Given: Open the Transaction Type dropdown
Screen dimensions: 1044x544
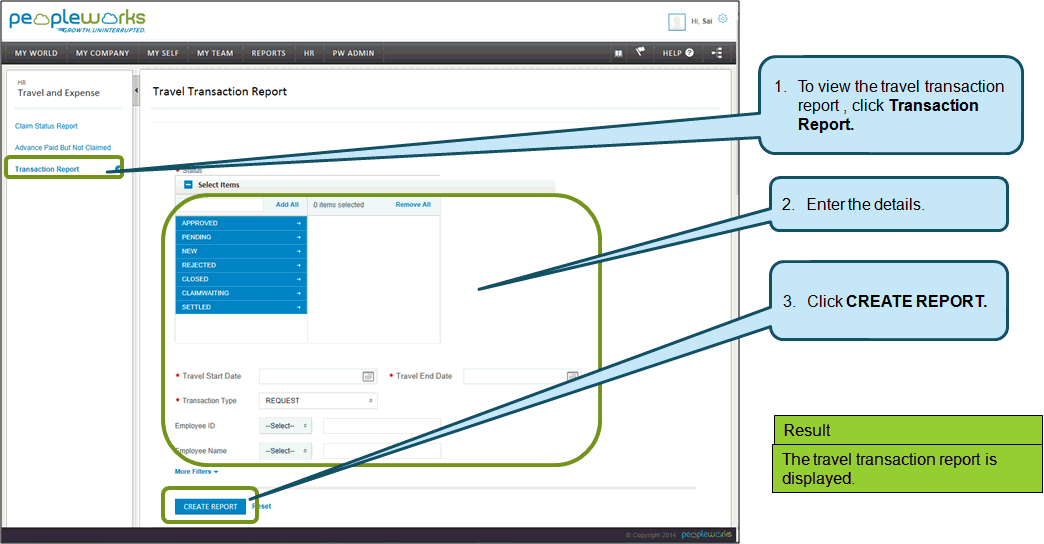Looking at the screenshot, I should pyautogui.click(x=318, y=401).
